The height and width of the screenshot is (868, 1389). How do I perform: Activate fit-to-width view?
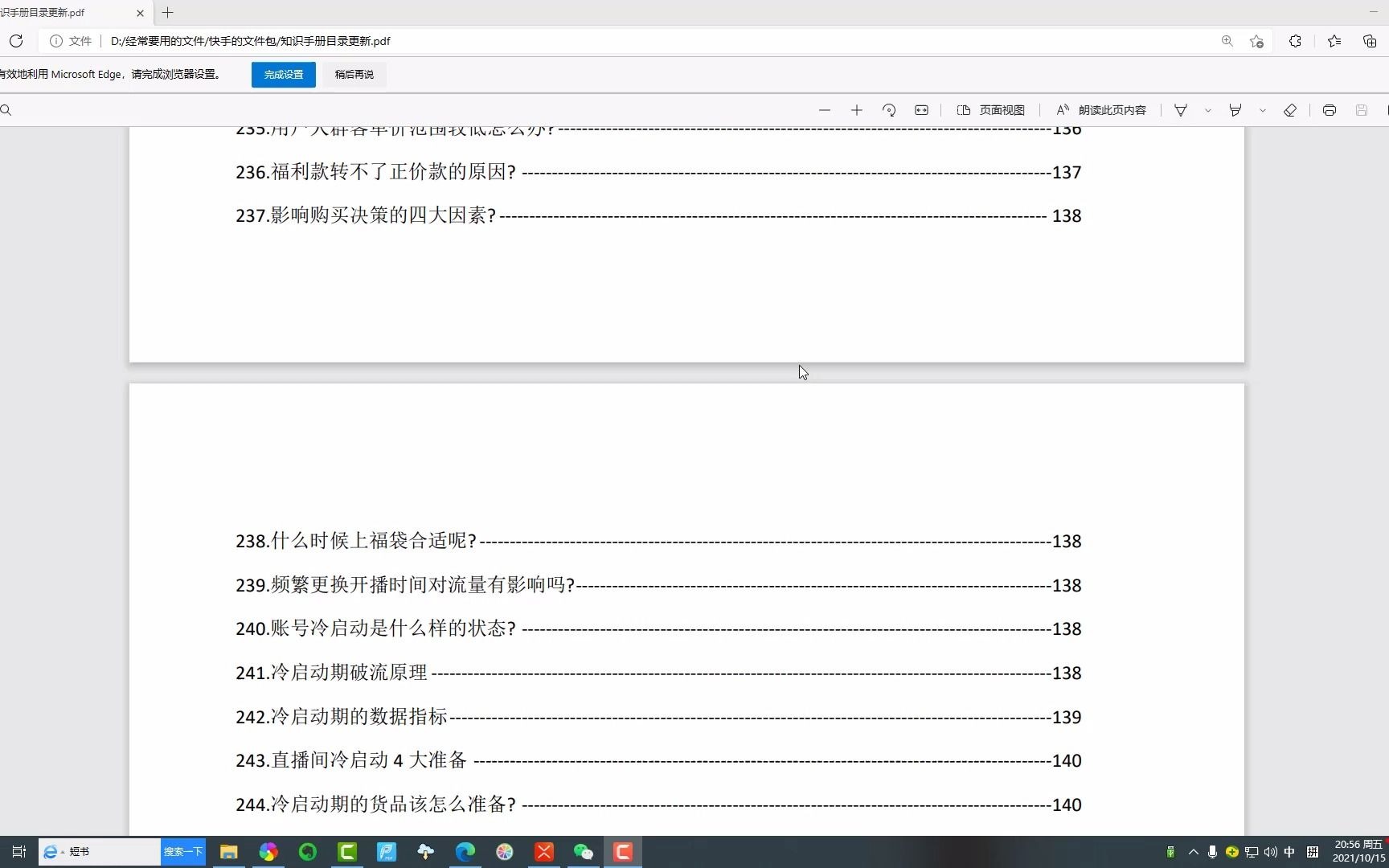921,110
